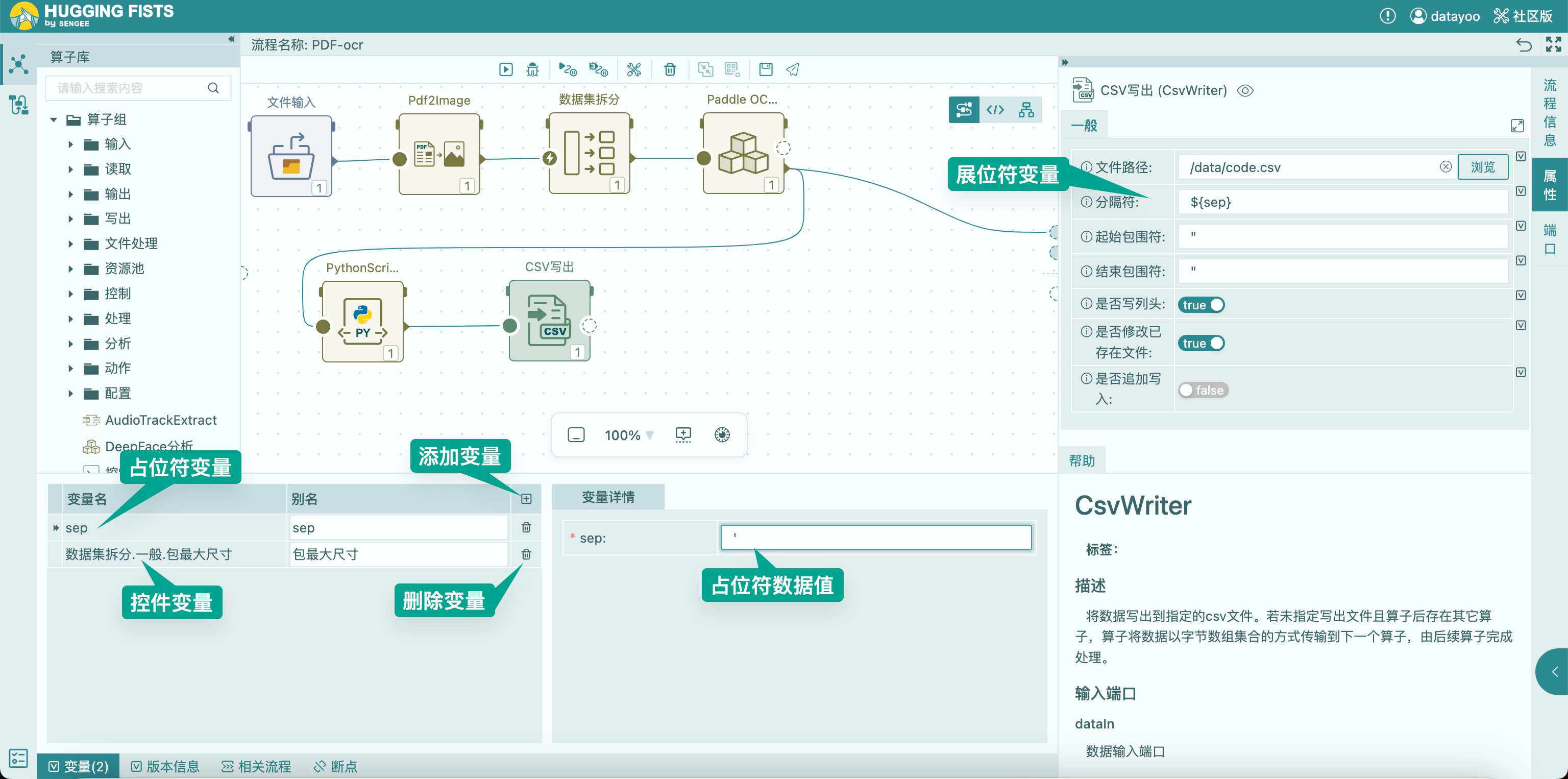
Task: Switch to code view icon
Action: (995, 110)
